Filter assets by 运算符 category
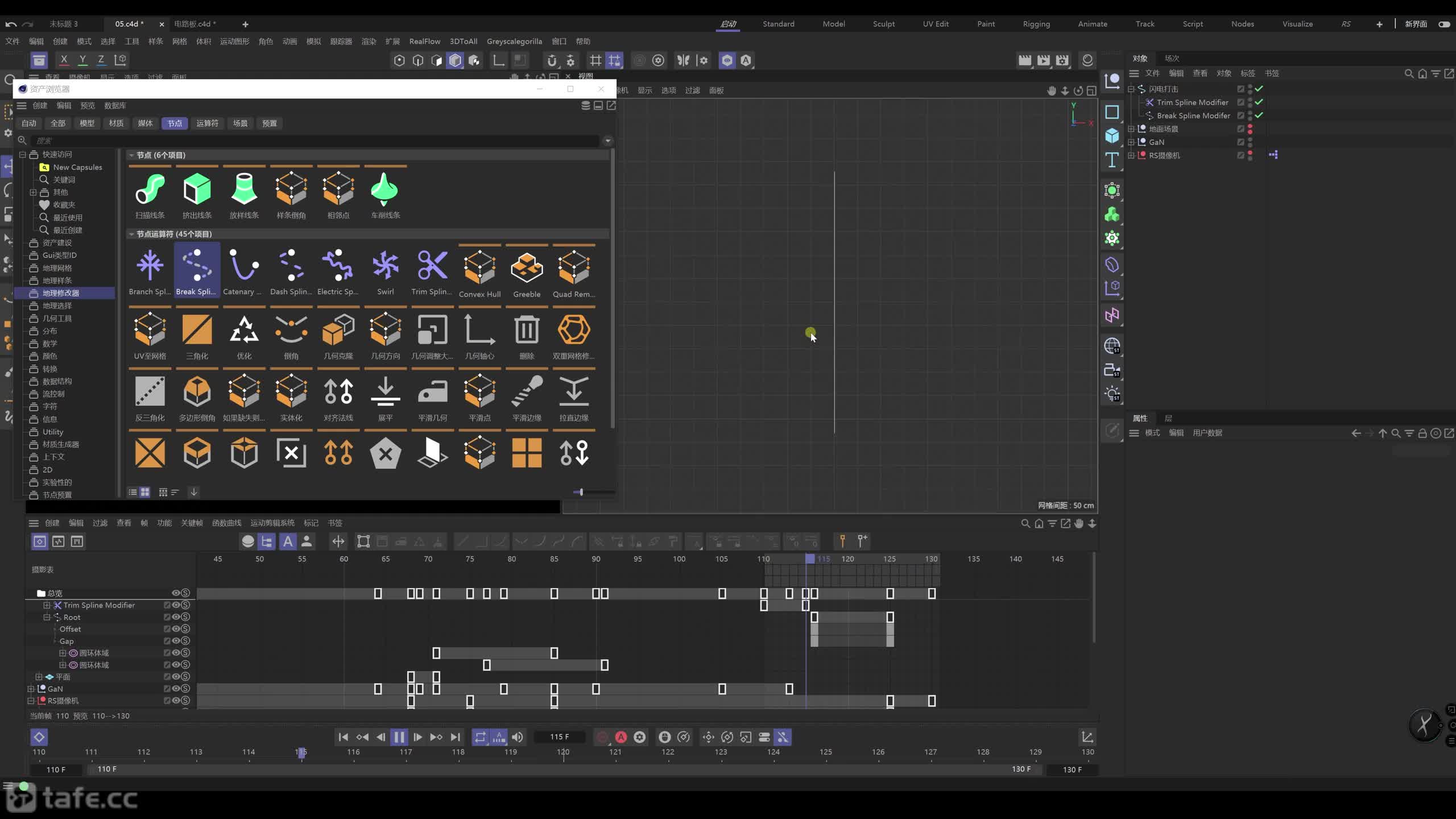 [207, 123]
